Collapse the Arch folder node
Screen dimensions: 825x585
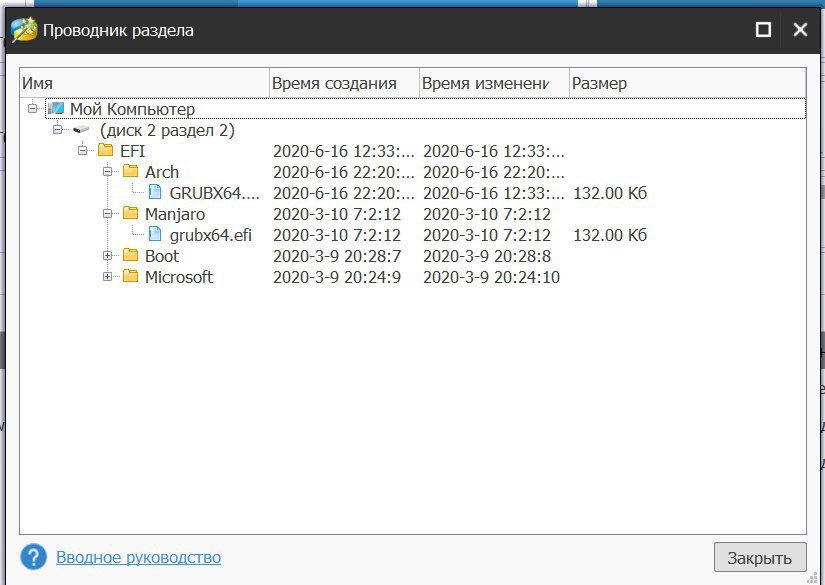click(x=107, y=172)
